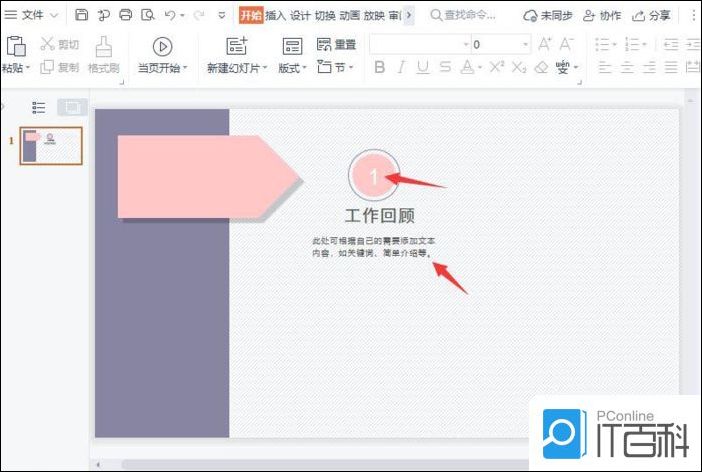Justify text alignment
702x472 pixels.
coord(671,68)
